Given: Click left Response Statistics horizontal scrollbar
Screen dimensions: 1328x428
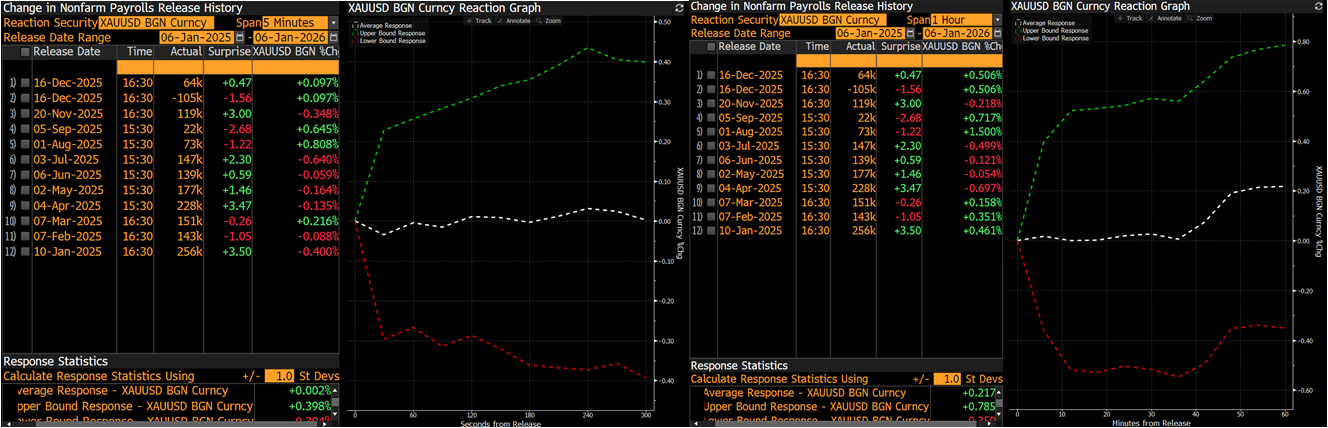Looking at the screenshot, I should click(150, 423).
